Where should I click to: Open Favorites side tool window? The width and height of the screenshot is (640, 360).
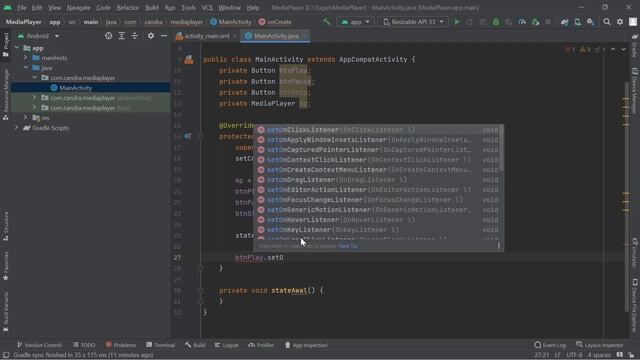[x=6, y=266]
